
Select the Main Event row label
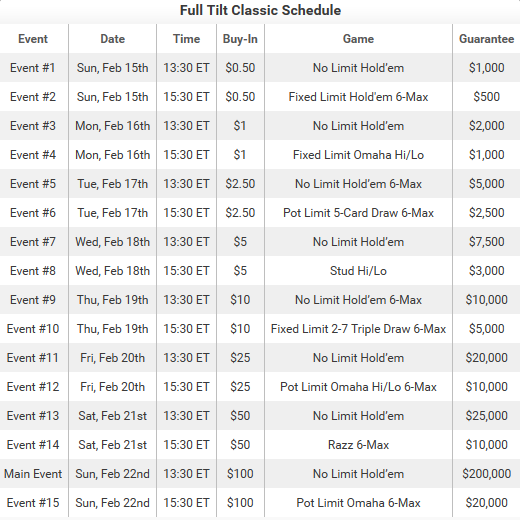[33, 474]
